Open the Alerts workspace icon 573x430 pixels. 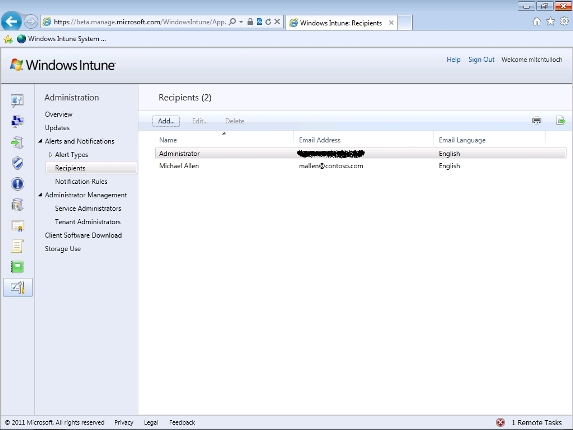tap(17, 184)
